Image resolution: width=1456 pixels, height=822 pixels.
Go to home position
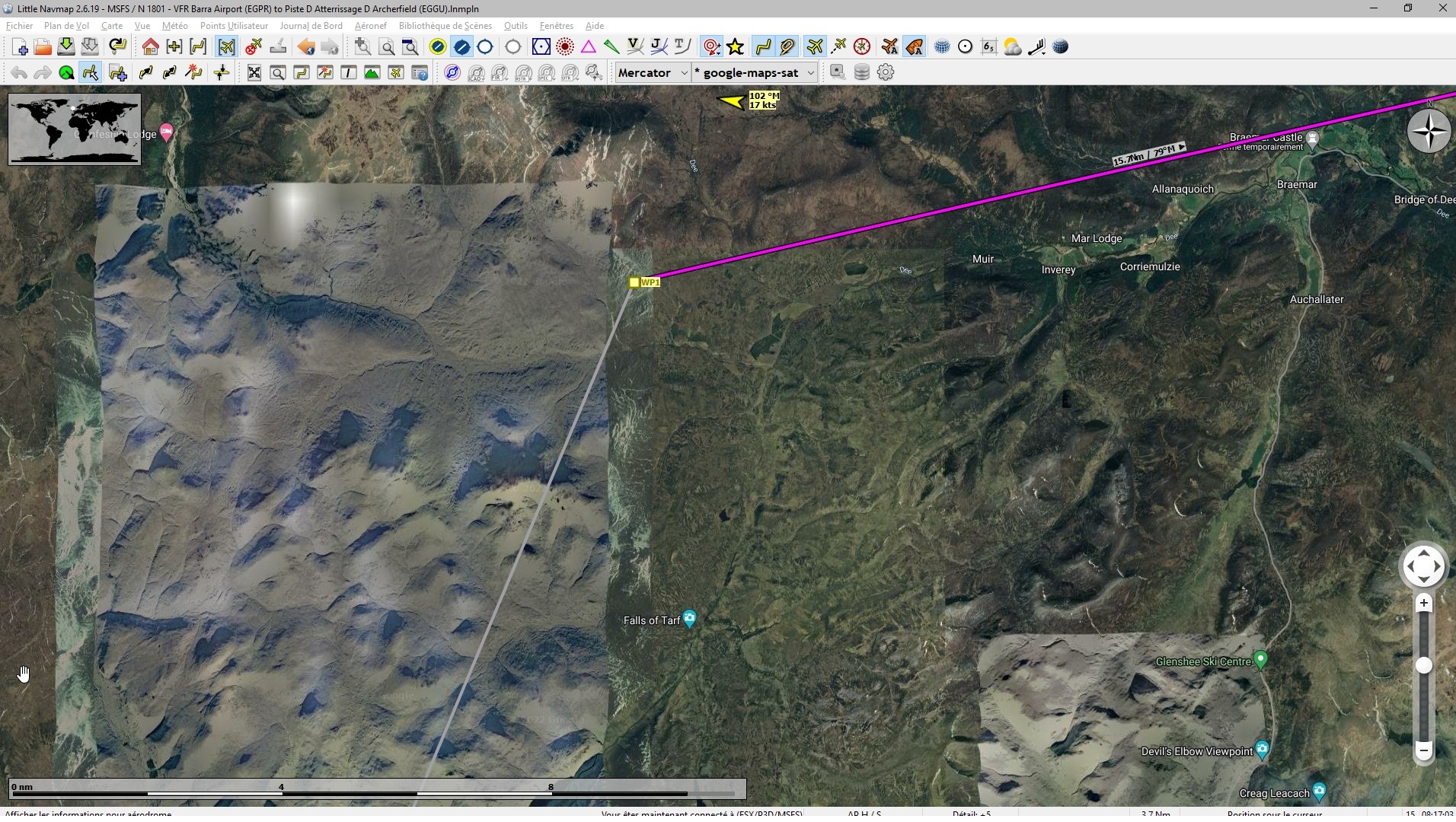point(150,47)
